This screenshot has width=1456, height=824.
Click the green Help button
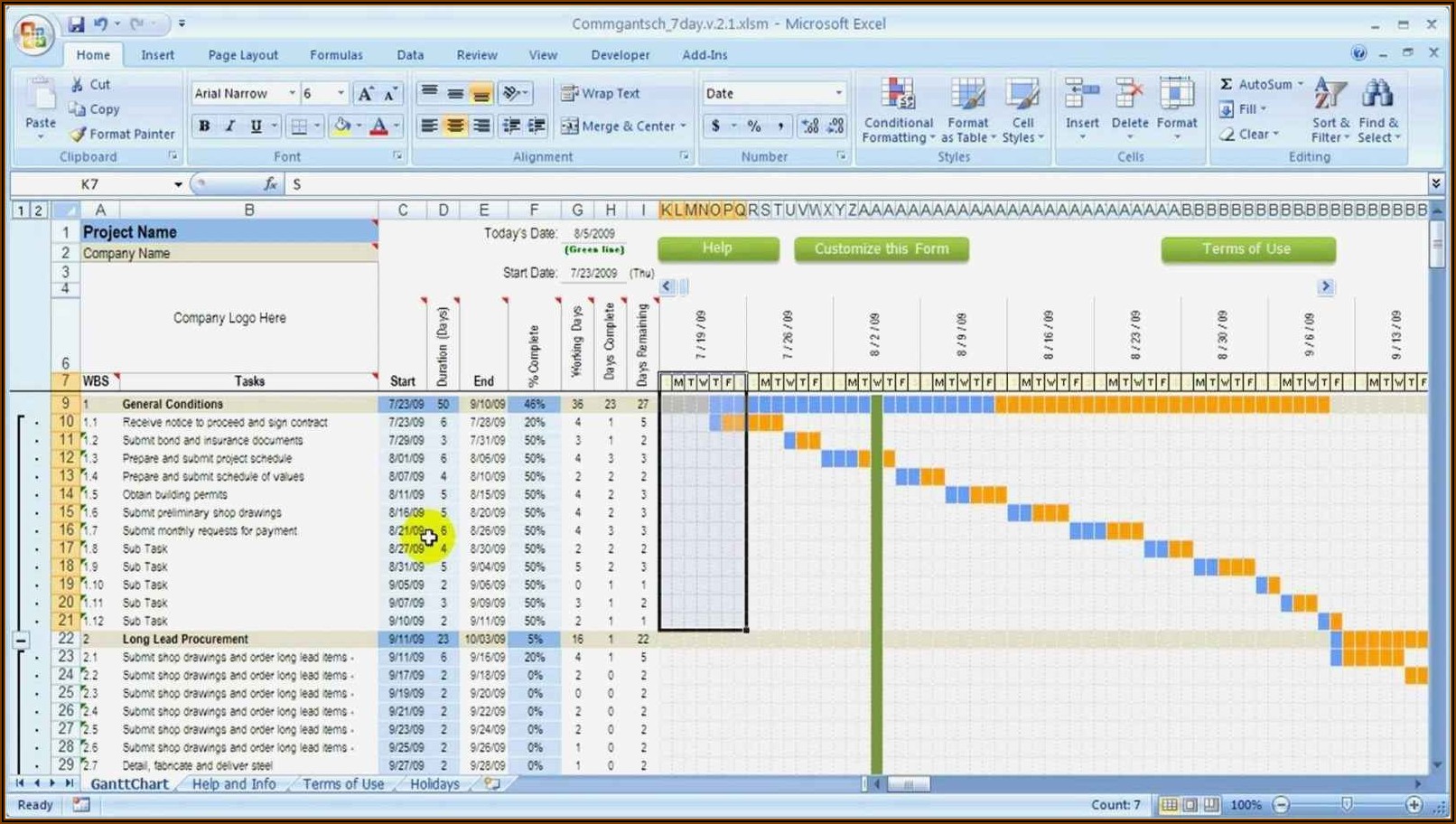point(718,248)
